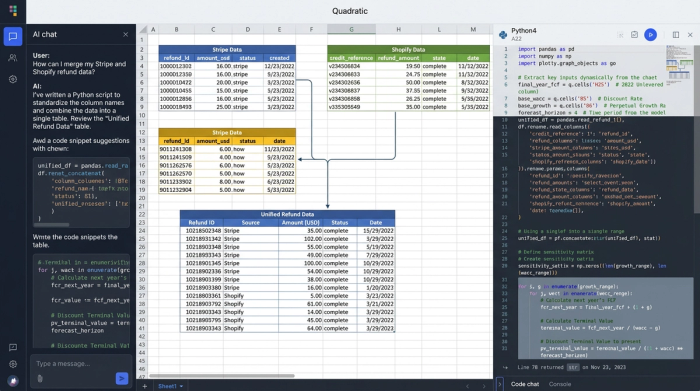Toggle the AI chat sidebar icon
This screenshot has height=391, width=700.
(13, 36)
